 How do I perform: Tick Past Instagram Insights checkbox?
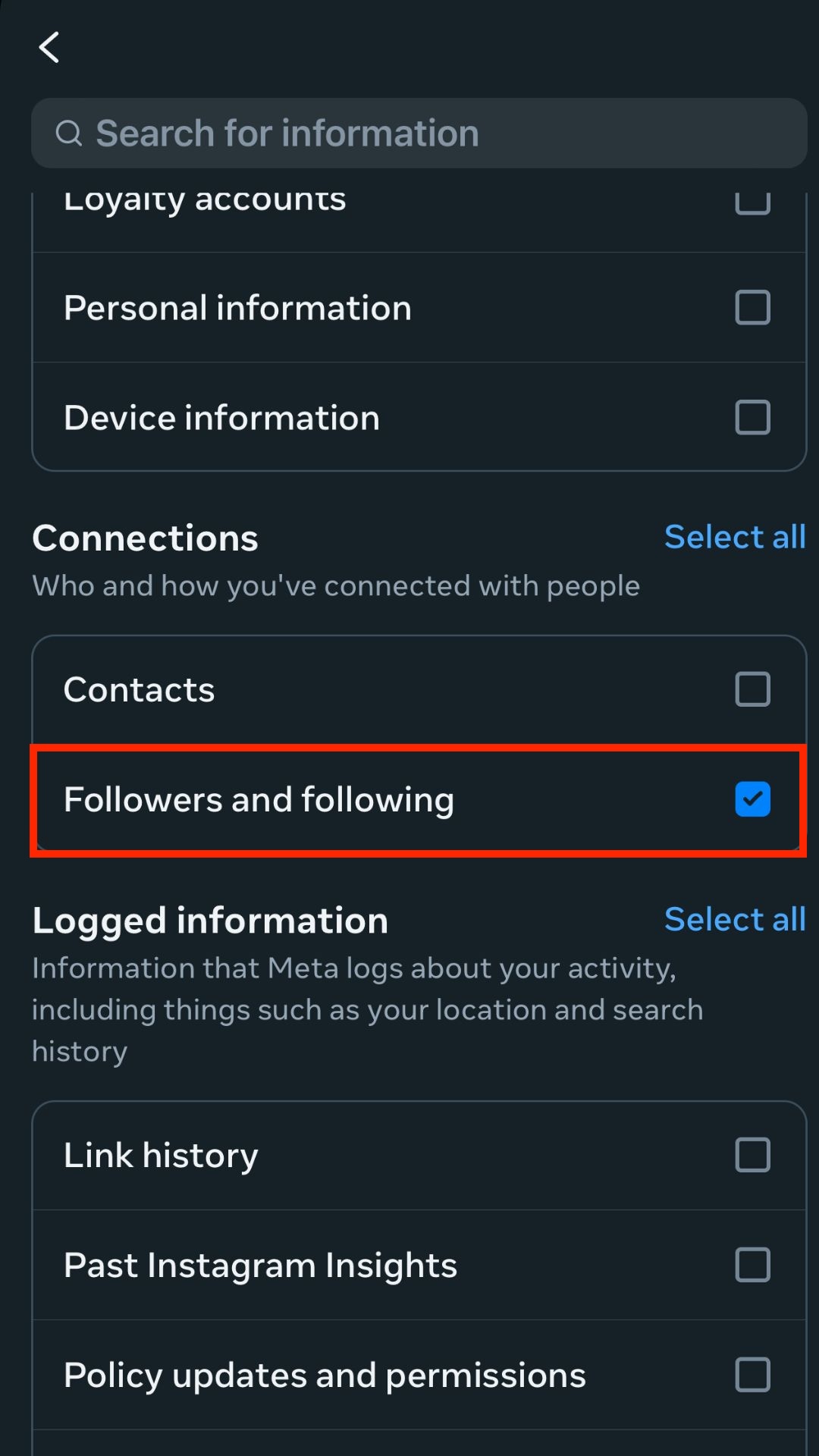(x=752, y=1265)
